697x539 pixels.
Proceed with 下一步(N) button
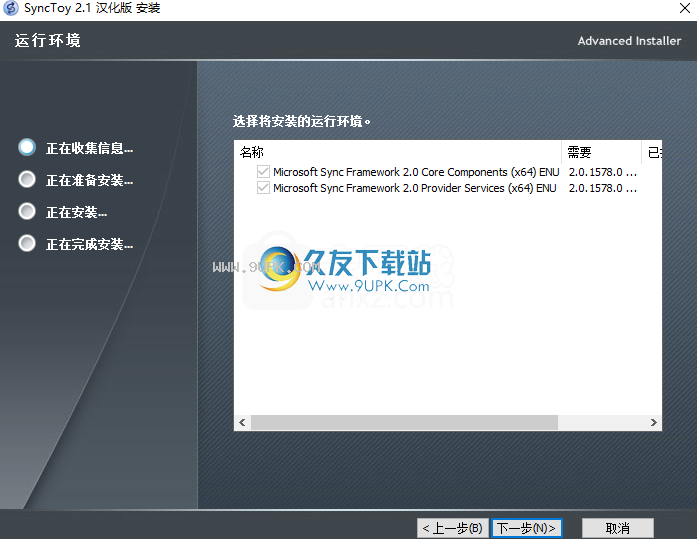(x=526, y=528)
